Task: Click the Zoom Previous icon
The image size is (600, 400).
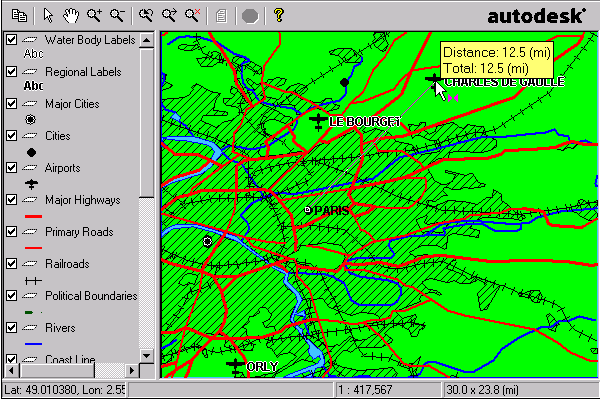Action: tap(146, 15)
